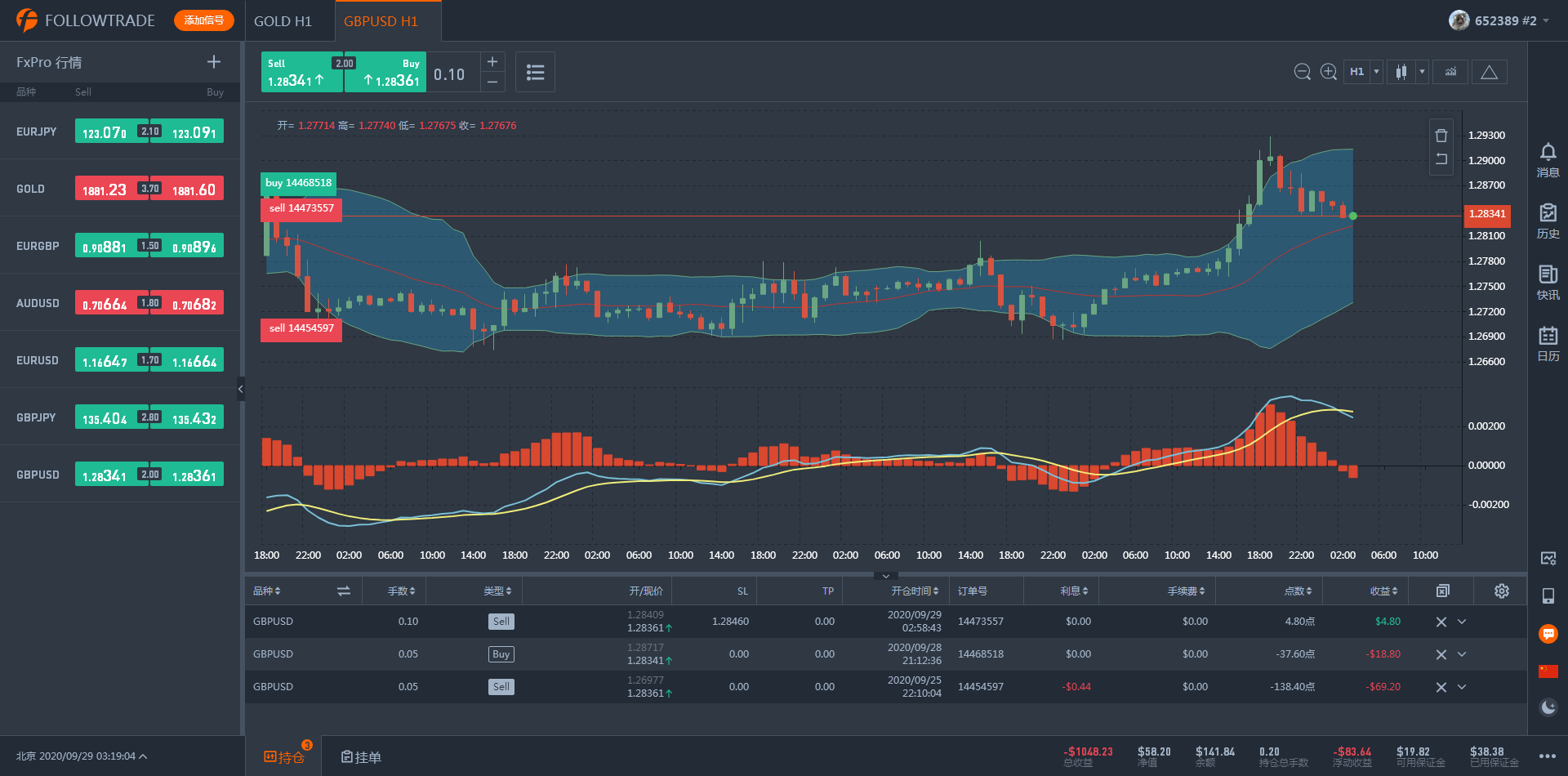Screen dimensions: 1568x776
Task: Click the triangle drawing tools icon
Action: coord(1489,72)
